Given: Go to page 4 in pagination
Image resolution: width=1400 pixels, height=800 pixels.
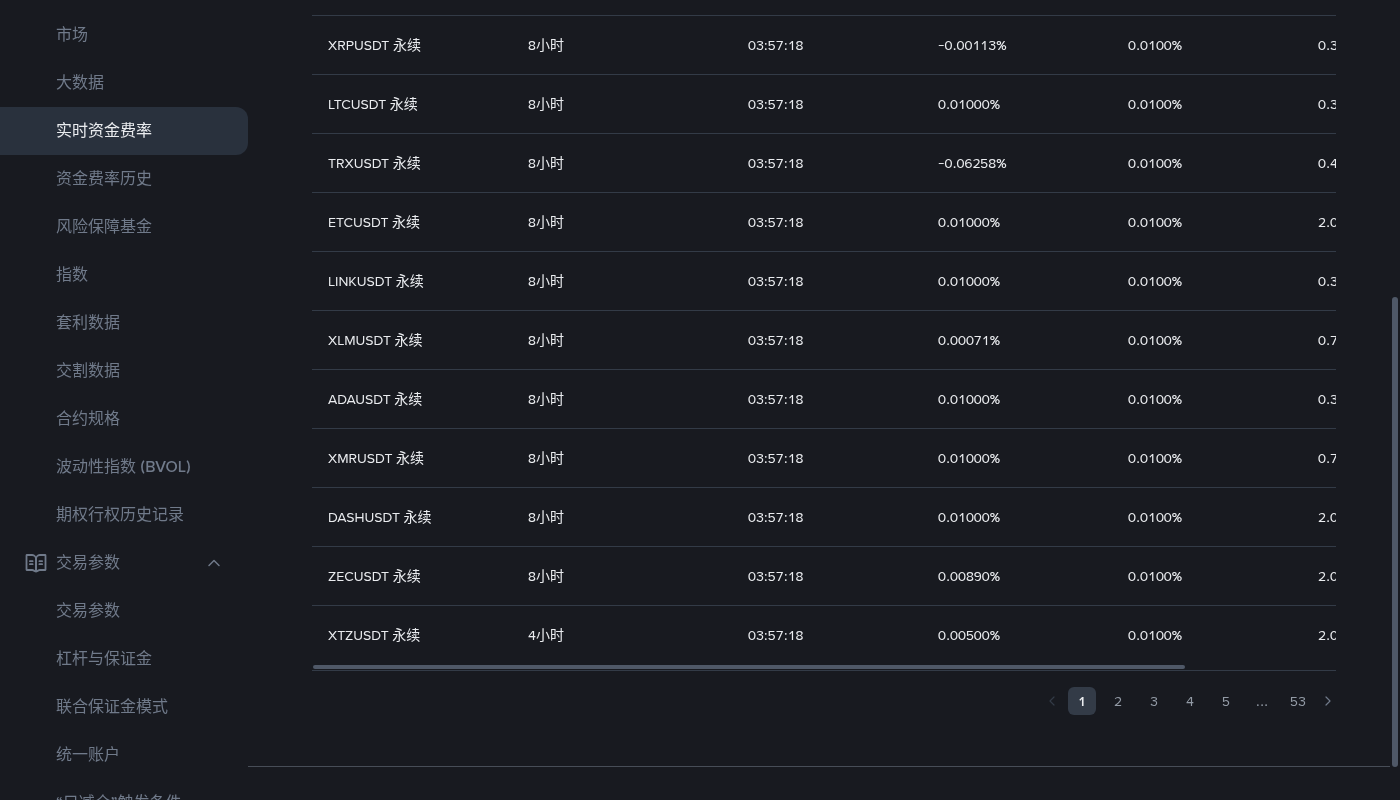Looking at the screenshot, I should (x=1190, y=701).
